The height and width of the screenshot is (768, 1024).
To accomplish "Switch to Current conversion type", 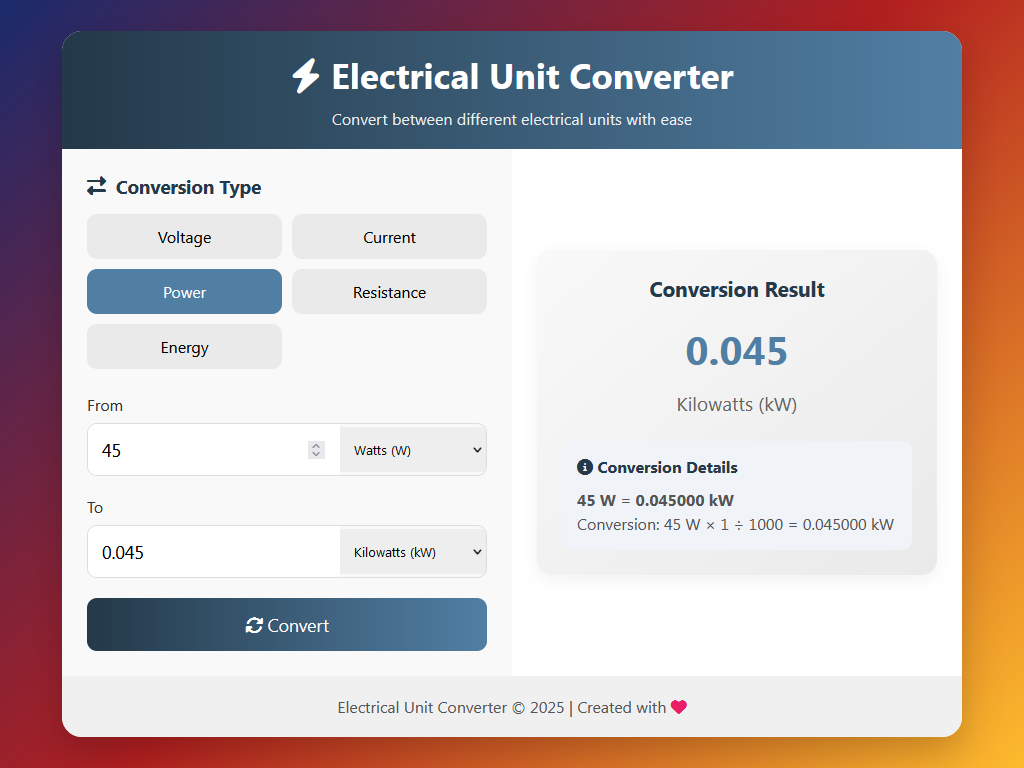I will 389,237.
